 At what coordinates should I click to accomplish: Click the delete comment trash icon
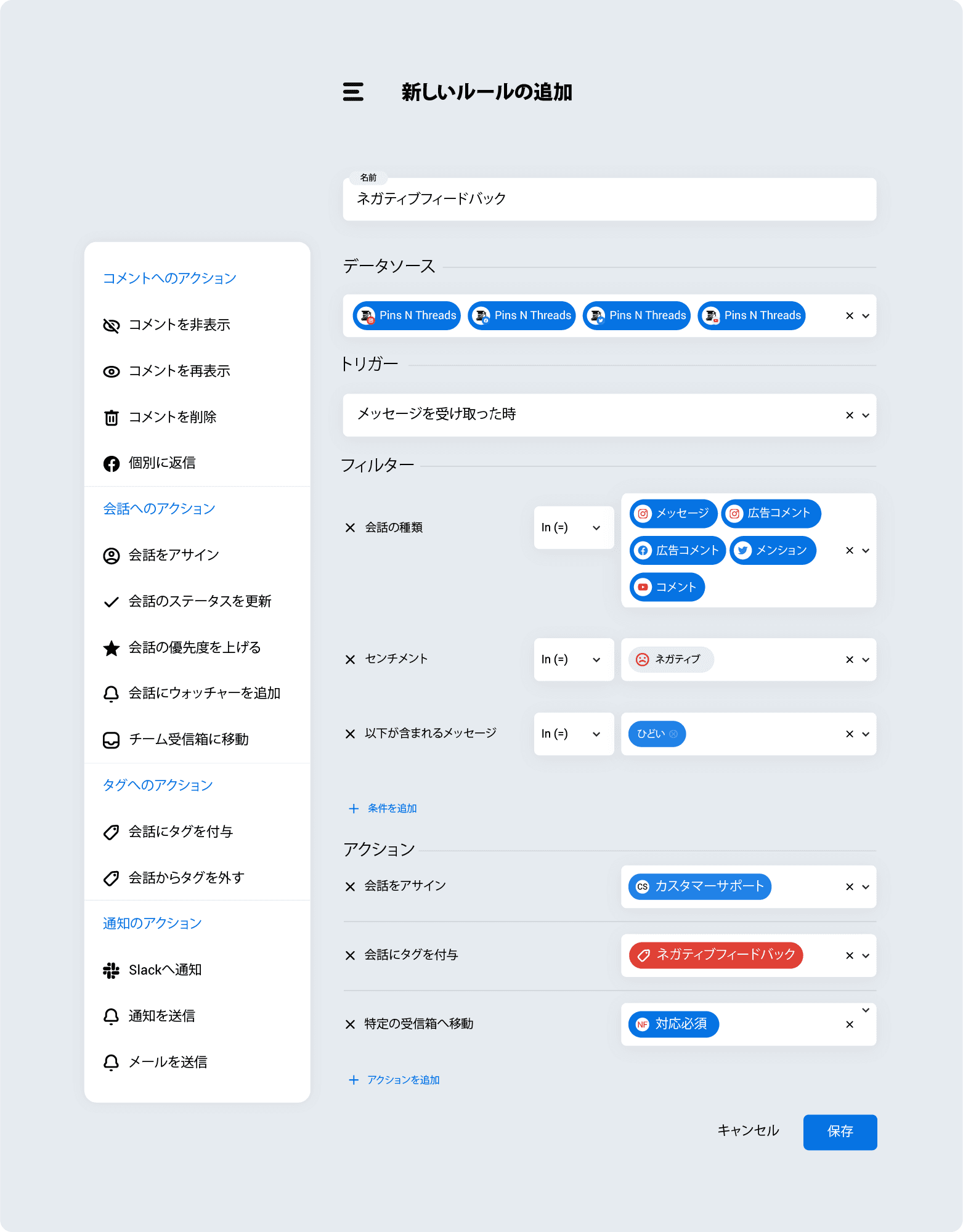tap(111, 418)
